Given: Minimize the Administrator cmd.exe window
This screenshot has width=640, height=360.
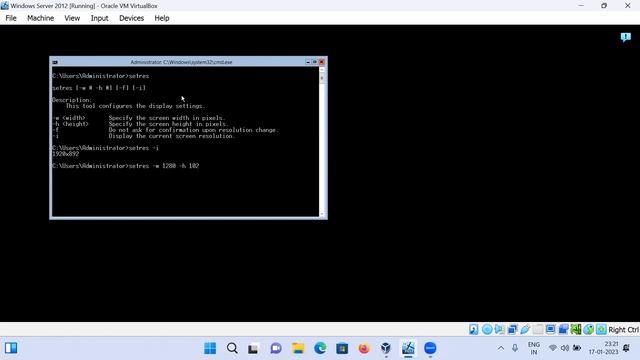Looking at the screenshot, I should point(308,62).
